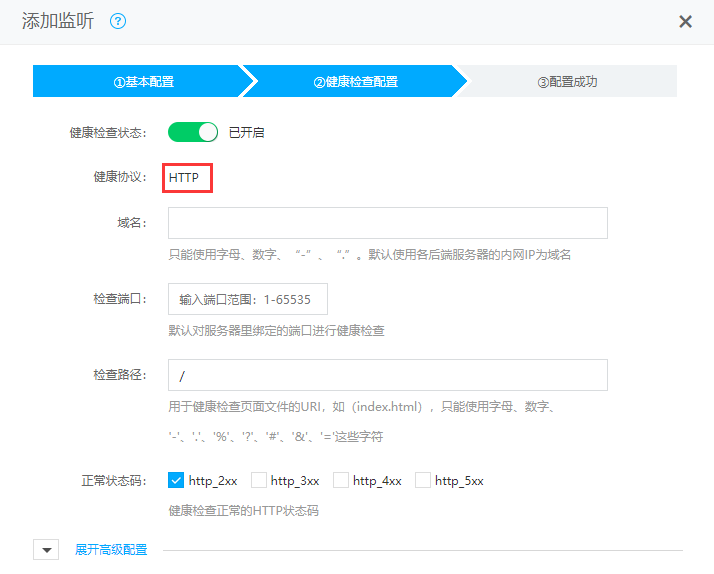Click the 已开启 status label
714x574 pixels.
[x=246, y=132]
